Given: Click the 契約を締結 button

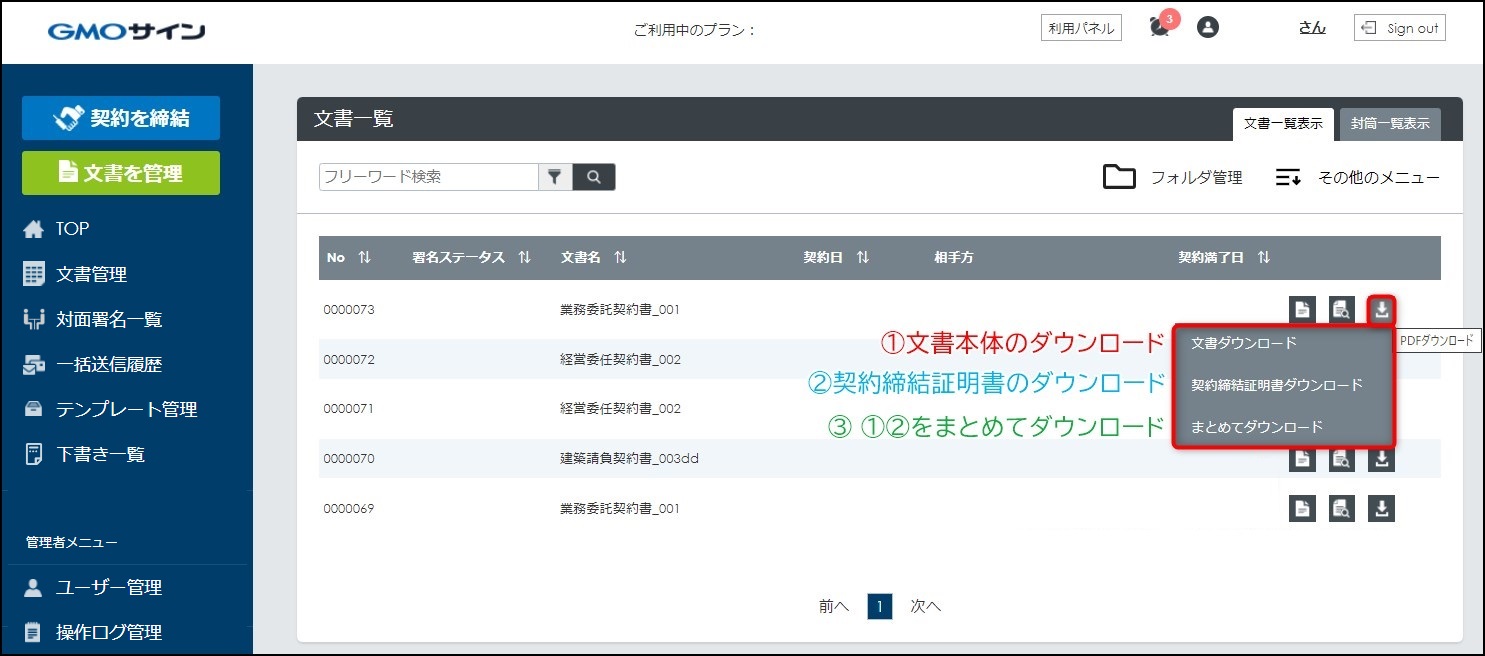Looking at the screenshot, I should click(121, 119).
